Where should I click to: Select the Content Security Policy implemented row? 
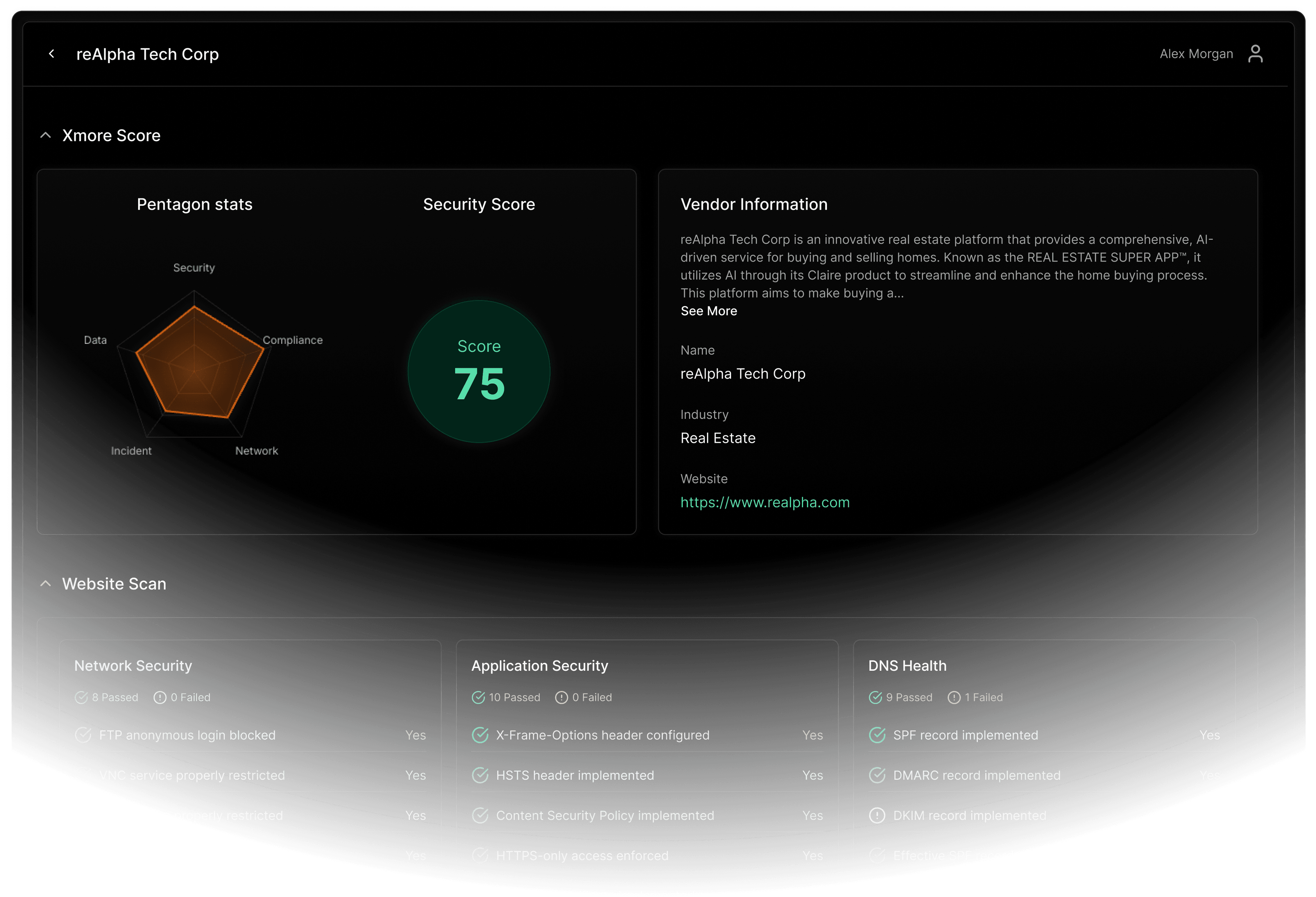pyautogui.click(x=647, y=815)
